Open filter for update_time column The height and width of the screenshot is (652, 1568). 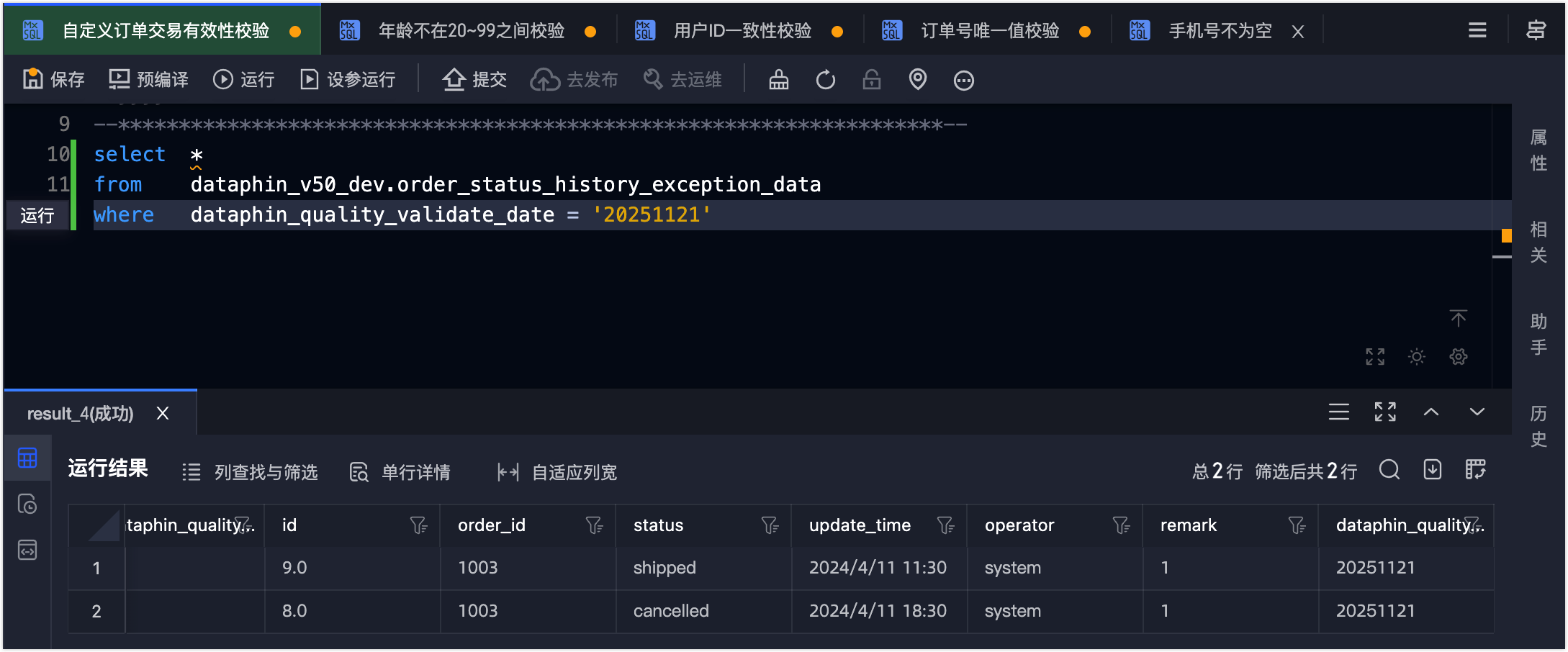pos(945,525)
